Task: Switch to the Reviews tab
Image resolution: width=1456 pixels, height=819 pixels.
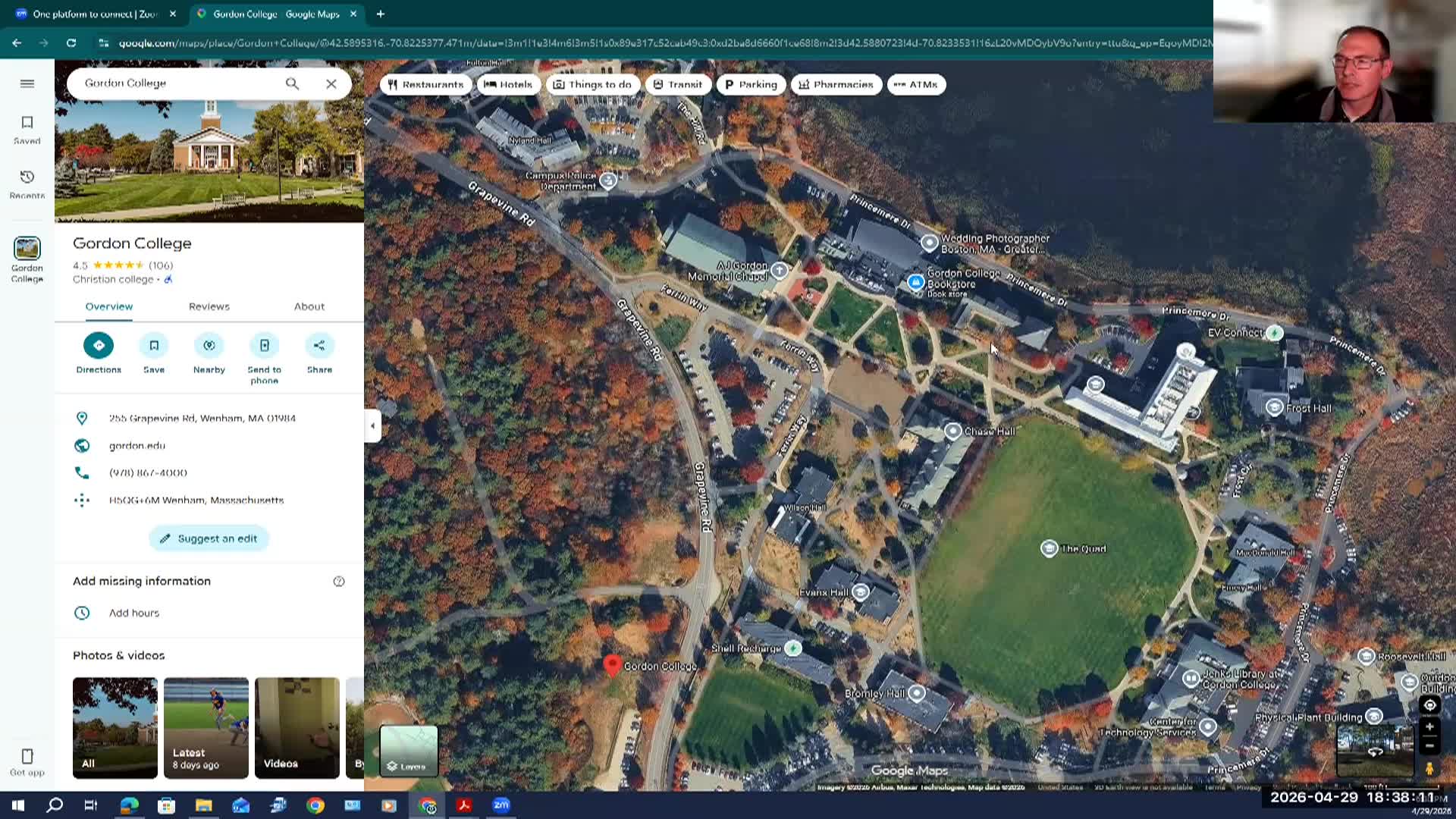Action: 209,306
